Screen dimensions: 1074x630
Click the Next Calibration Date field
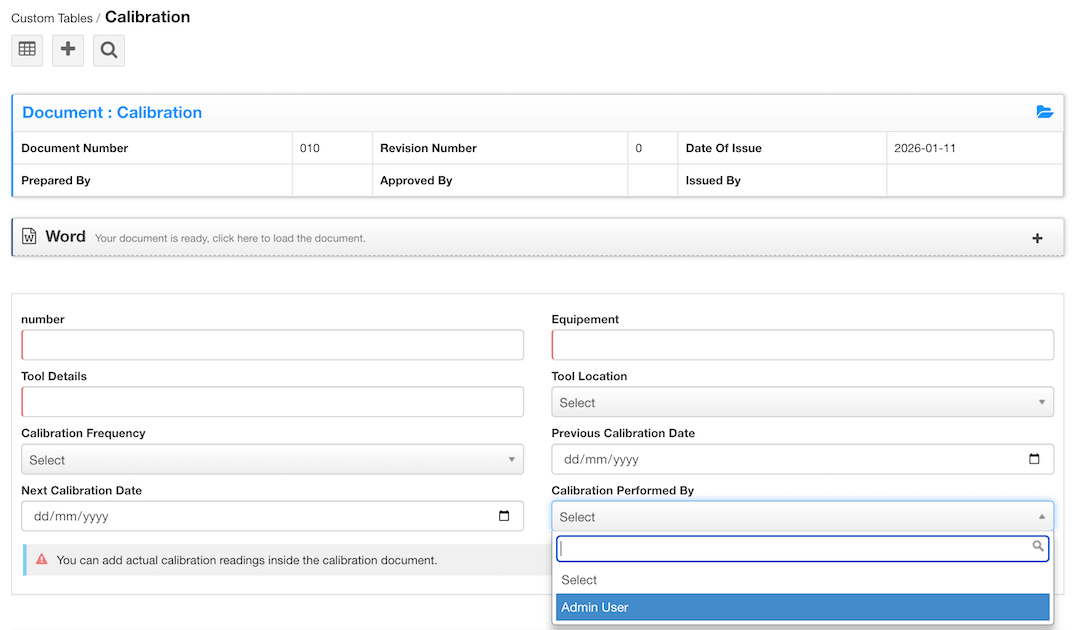pyautogui.click(x=272, y=516)
